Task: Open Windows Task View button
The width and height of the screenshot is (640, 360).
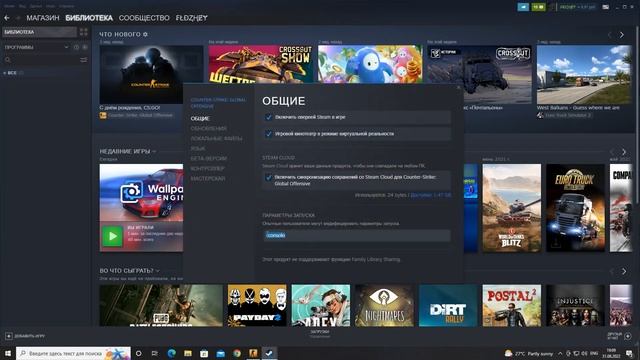Action: 155,353
